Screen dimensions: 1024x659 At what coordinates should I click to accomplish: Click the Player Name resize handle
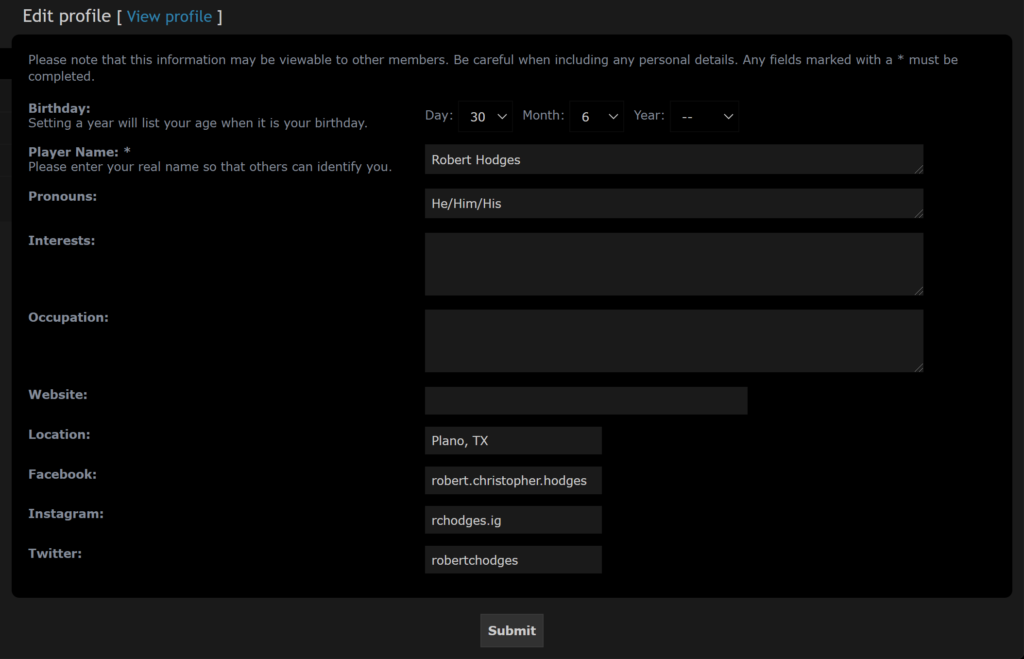click(919, 169)
